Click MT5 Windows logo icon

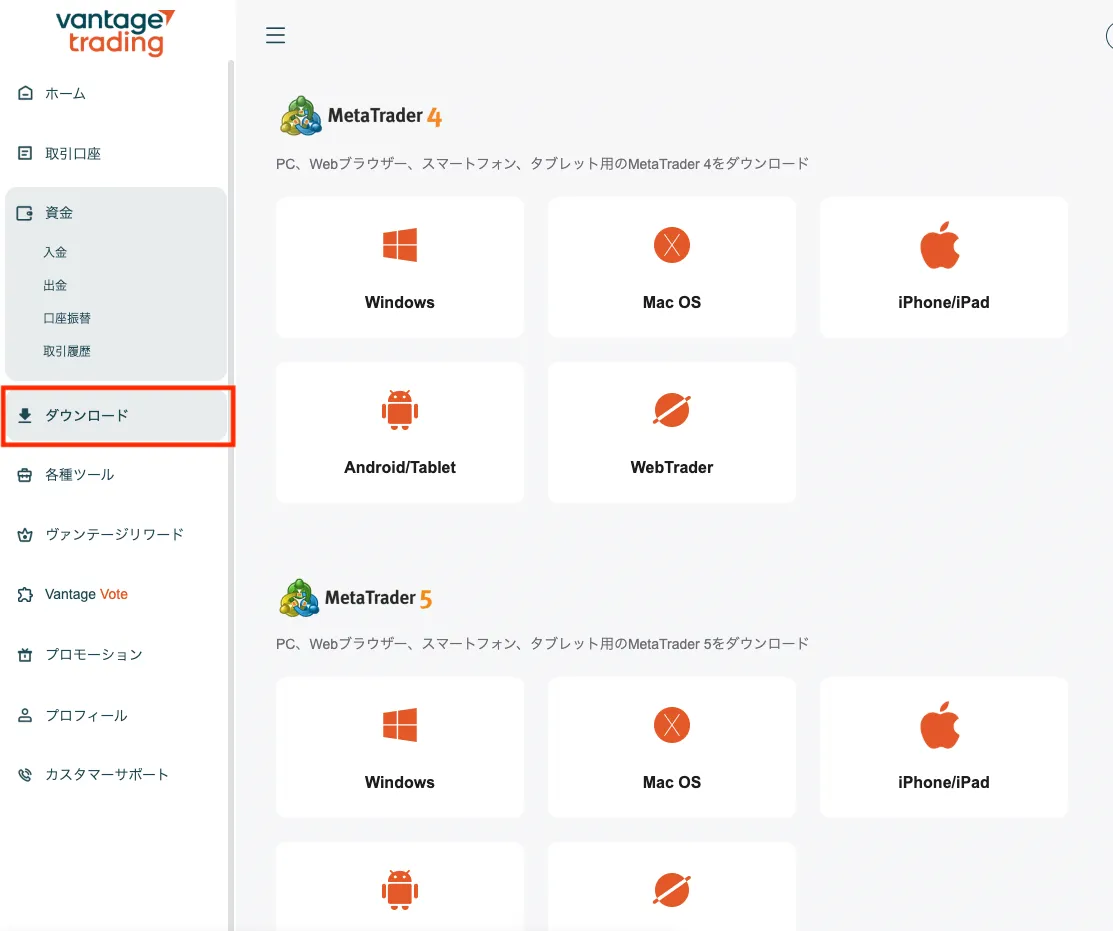(x=400, y=725)
